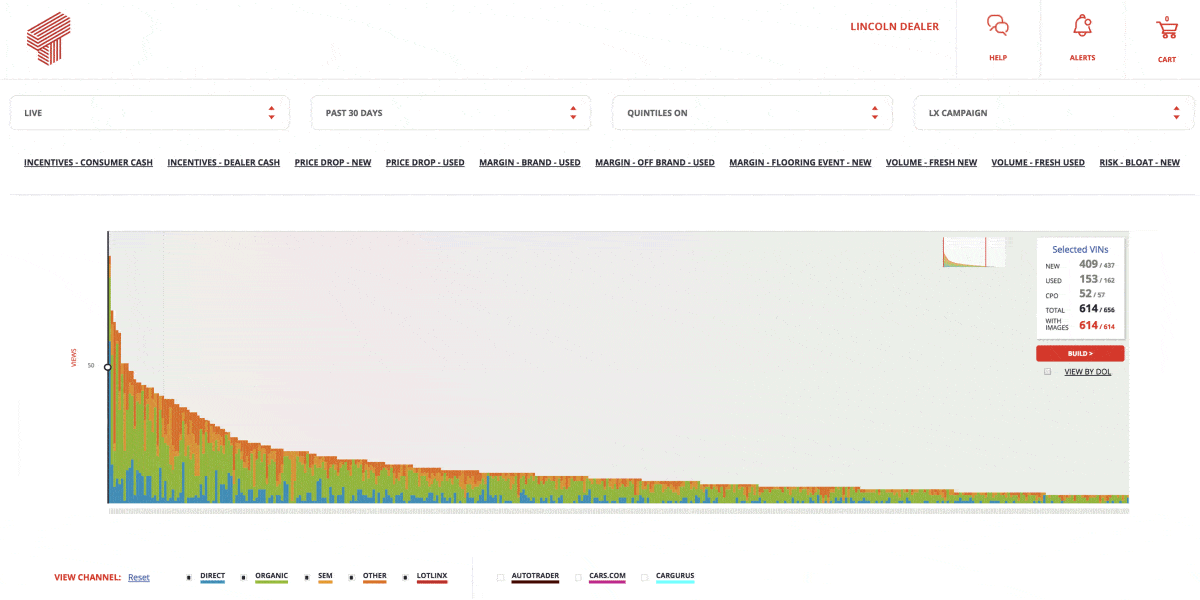Select Price Drop - Used tab
Image resolution: width=1200 pixels, height=600 pixels.
(425, 163)
